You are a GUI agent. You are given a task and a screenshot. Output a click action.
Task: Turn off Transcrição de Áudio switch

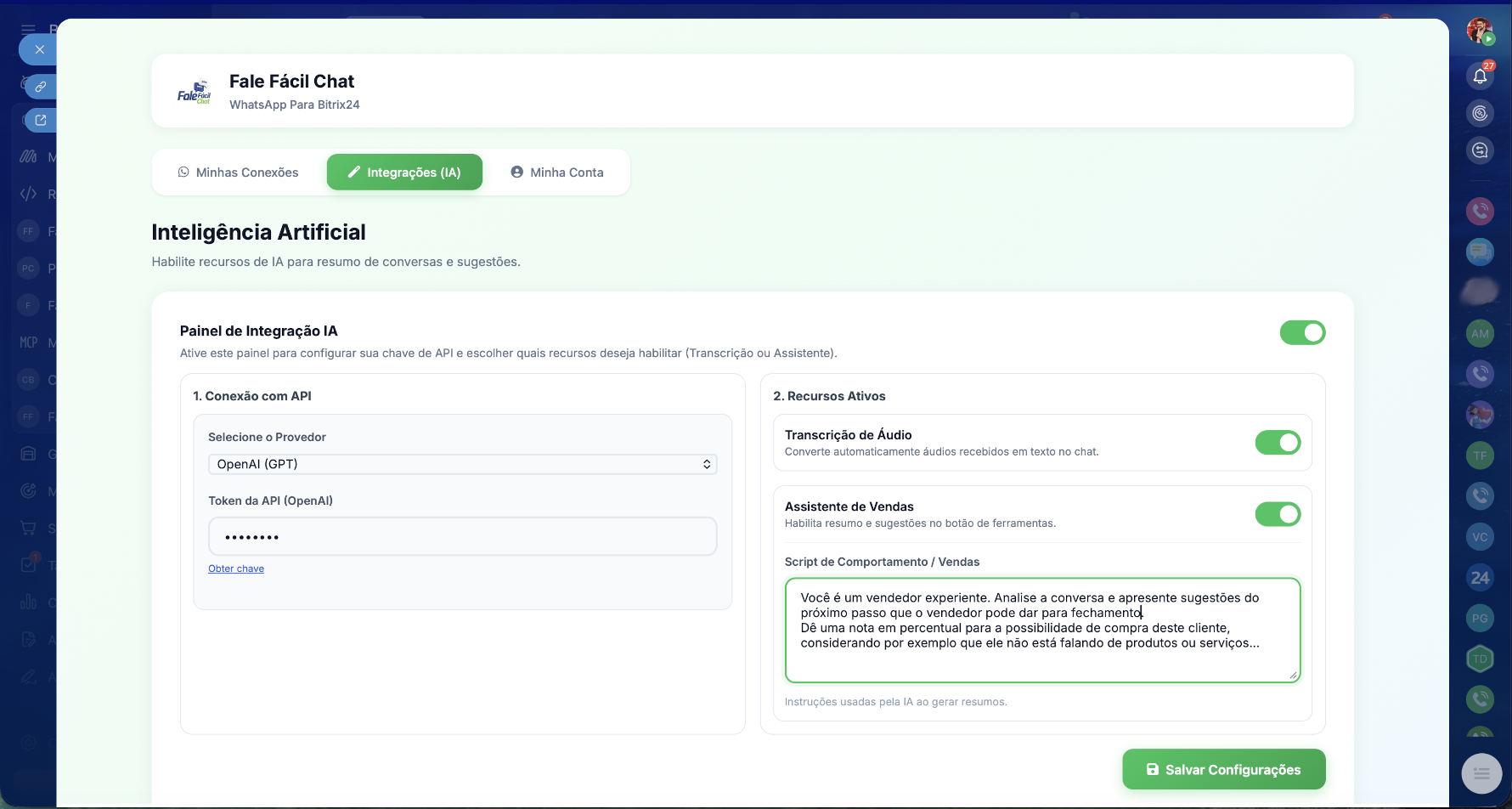(1278, 443)
